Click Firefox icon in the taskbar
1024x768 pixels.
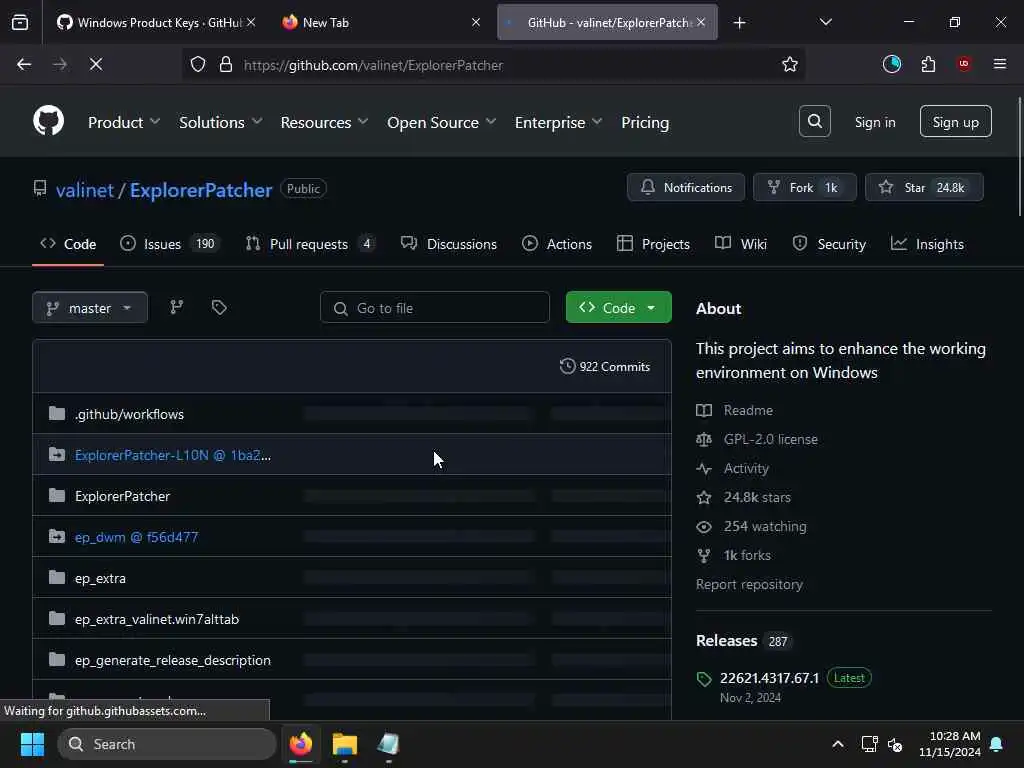(300, 744)
